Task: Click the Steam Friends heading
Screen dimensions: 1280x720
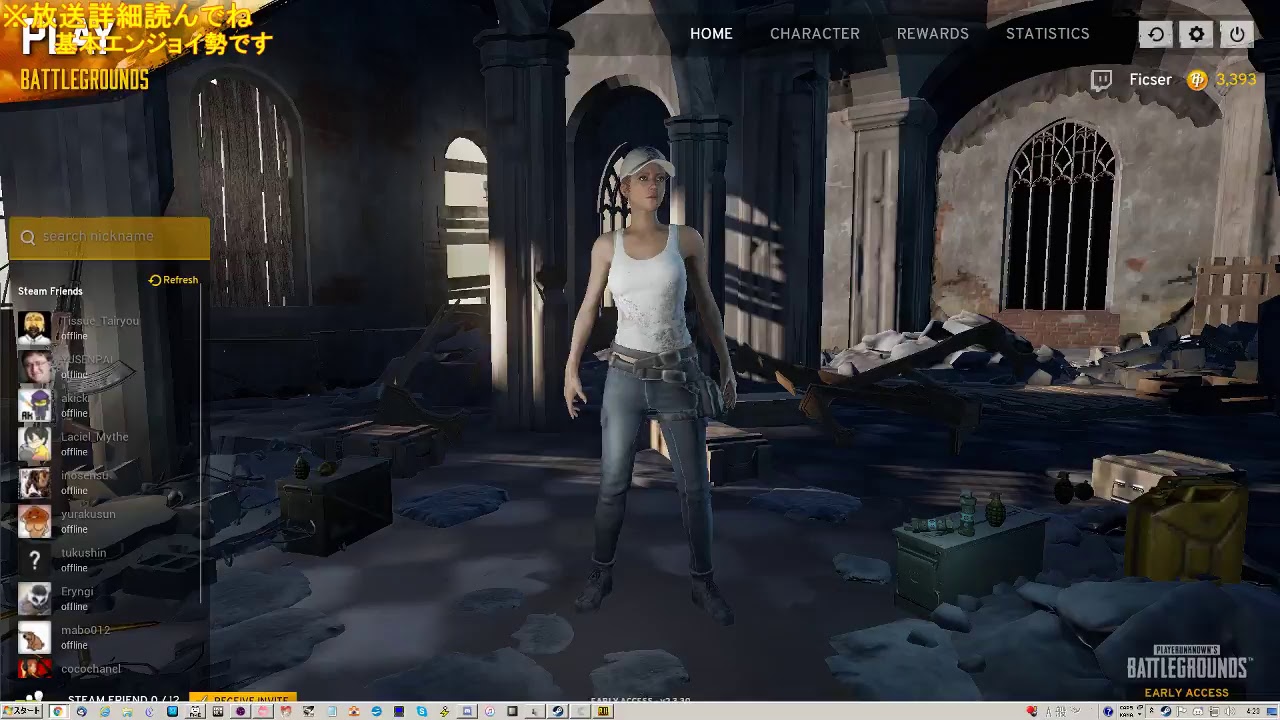Action: click(50, 291)
